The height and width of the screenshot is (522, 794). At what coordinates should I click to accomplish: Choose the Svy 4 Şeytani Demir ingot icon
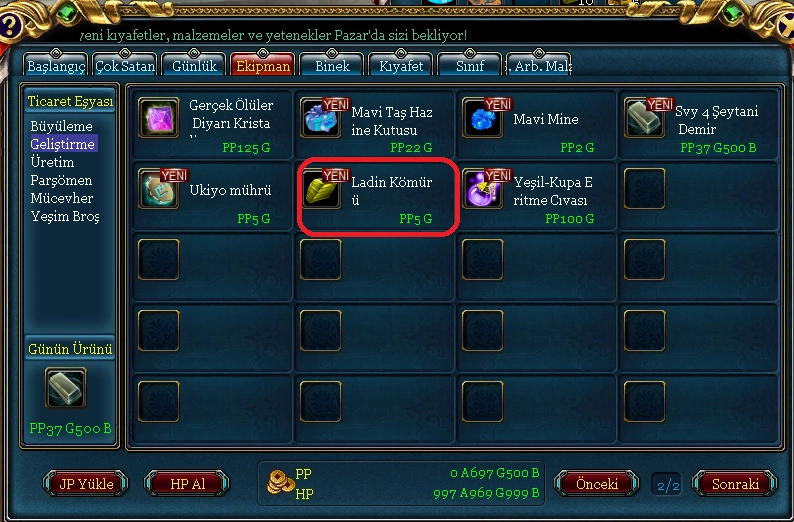(645, 117)
